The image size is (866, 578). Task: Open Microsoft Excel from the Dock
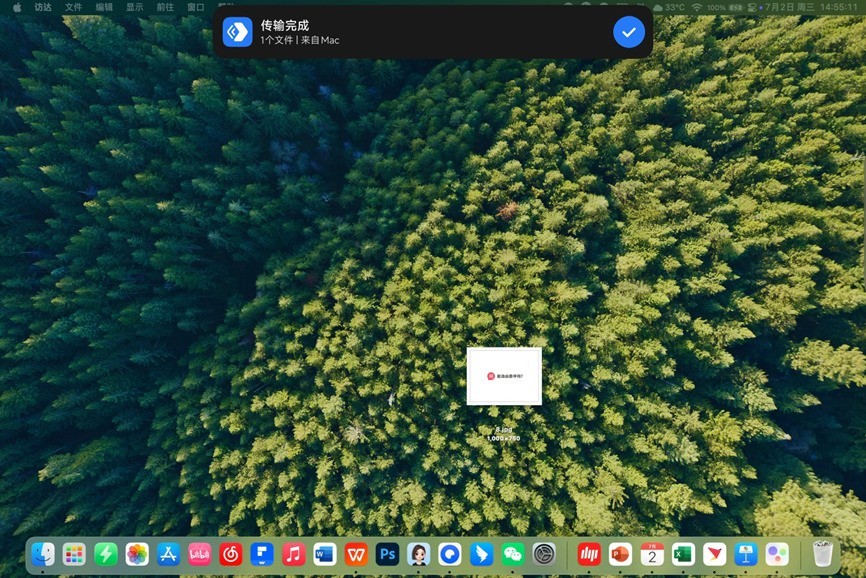tap(682, 552)
